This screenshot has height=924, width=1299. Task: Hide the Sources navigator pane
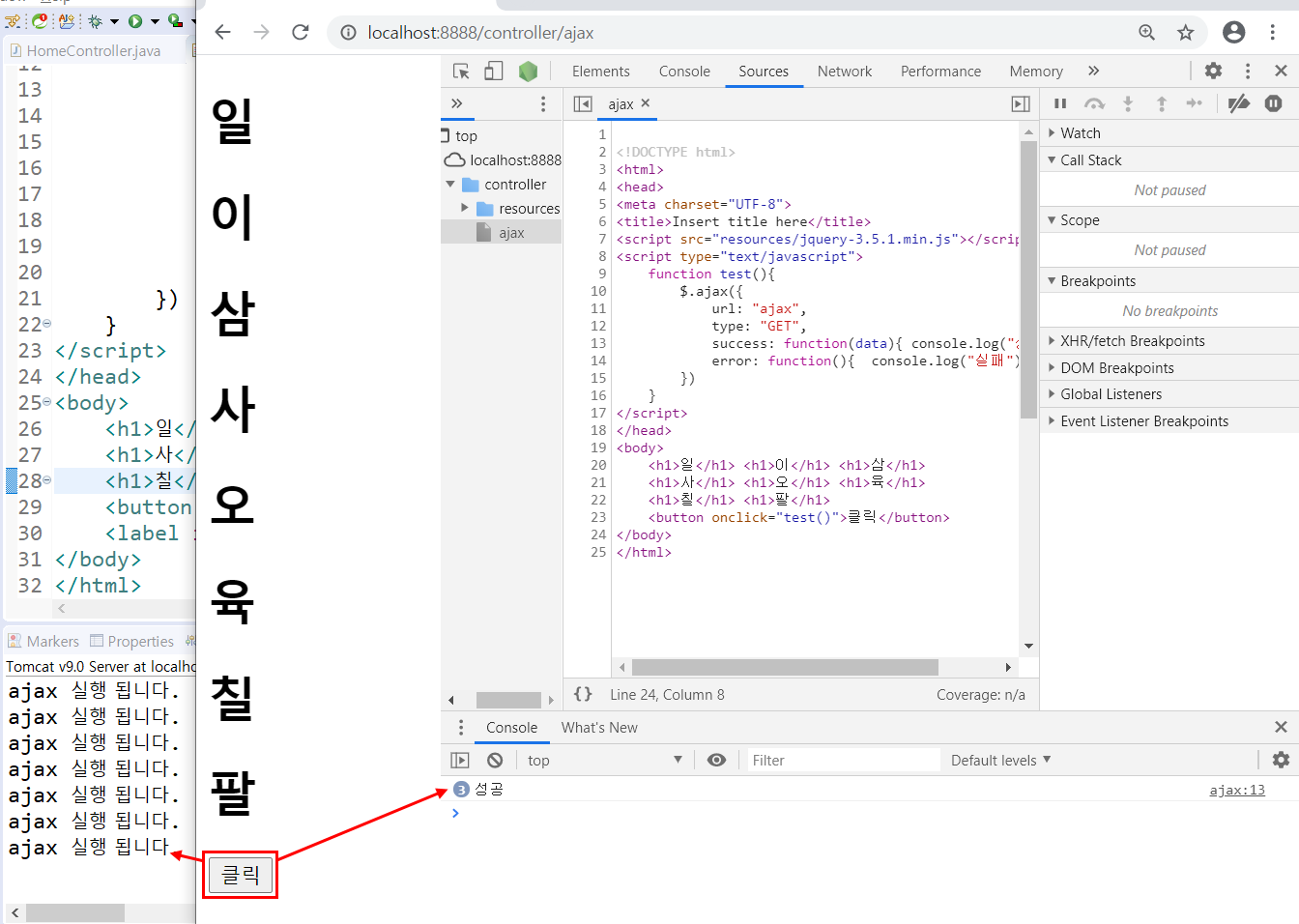[x=583, y=103]
